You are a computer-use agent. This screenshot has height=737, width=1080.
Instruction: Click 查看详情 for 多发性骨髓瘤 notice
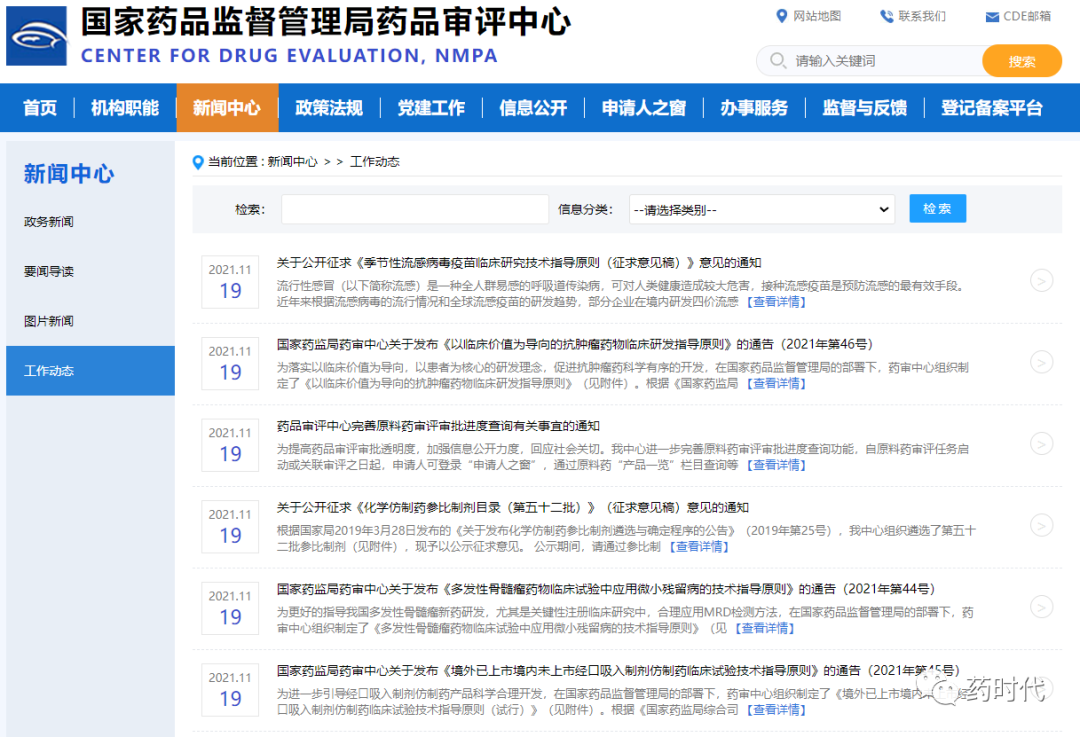click(x=765, y=628)
